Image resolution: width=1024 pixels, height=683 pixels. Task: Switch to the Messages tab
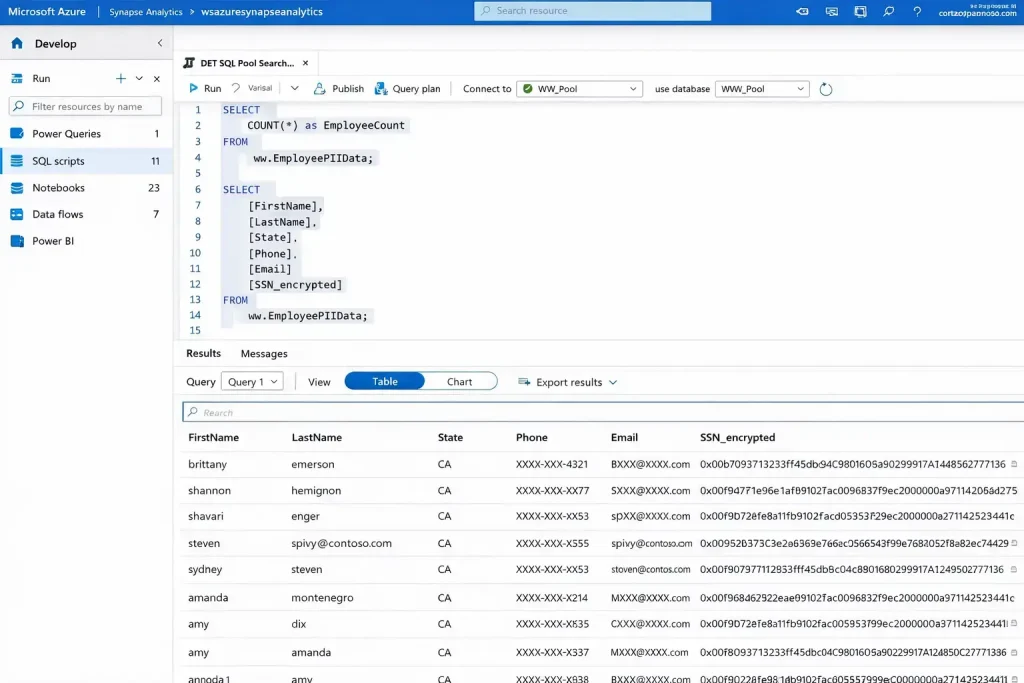pos(263,353)
